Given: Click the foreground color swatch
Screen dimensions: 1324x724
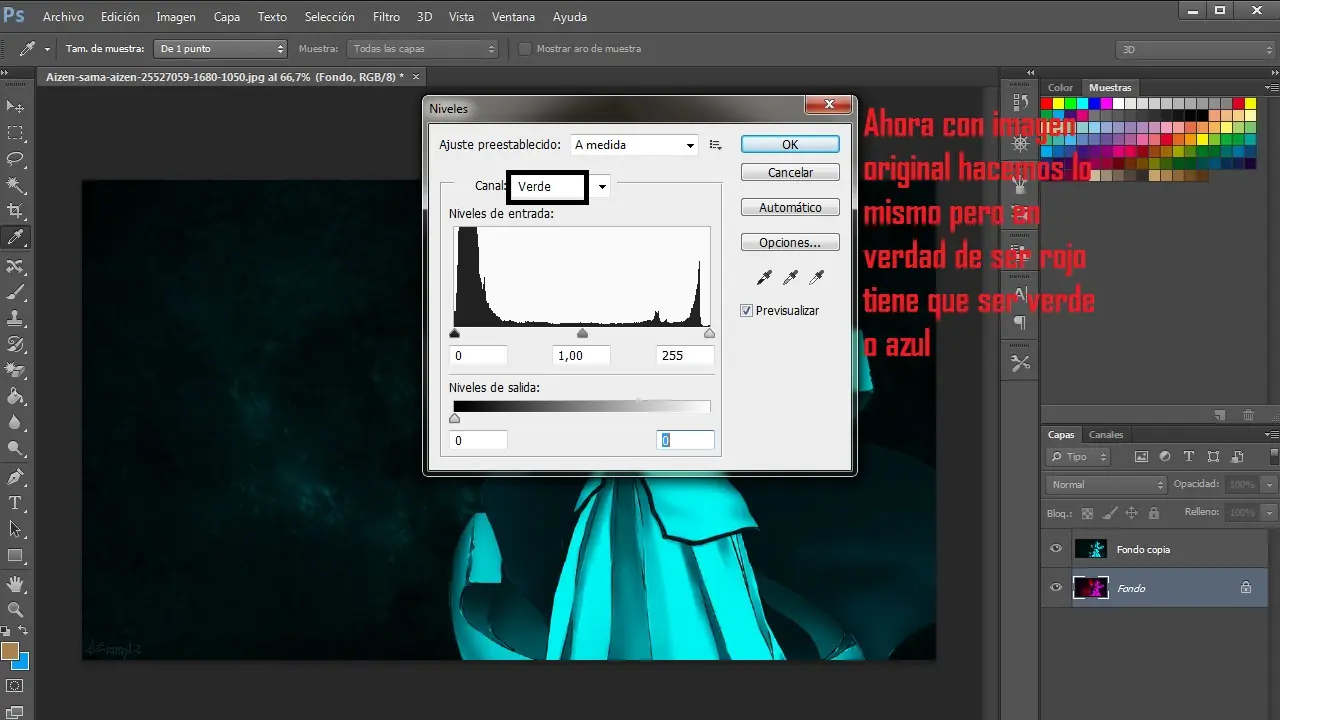Looking at the screenshot, I should coord(11,652).
